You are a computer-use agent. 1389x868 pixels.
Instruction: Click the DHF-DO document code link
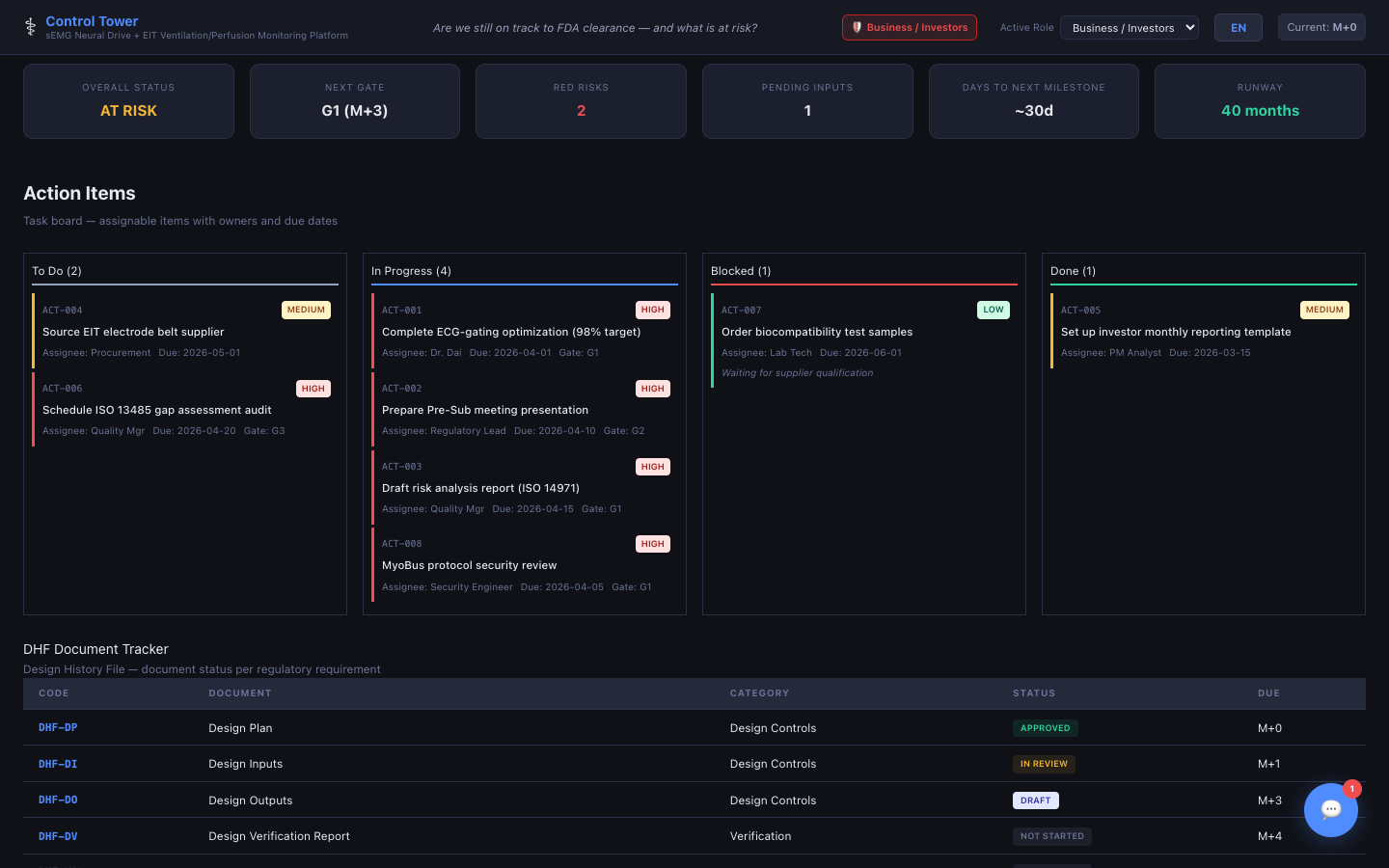click(58, 800)
